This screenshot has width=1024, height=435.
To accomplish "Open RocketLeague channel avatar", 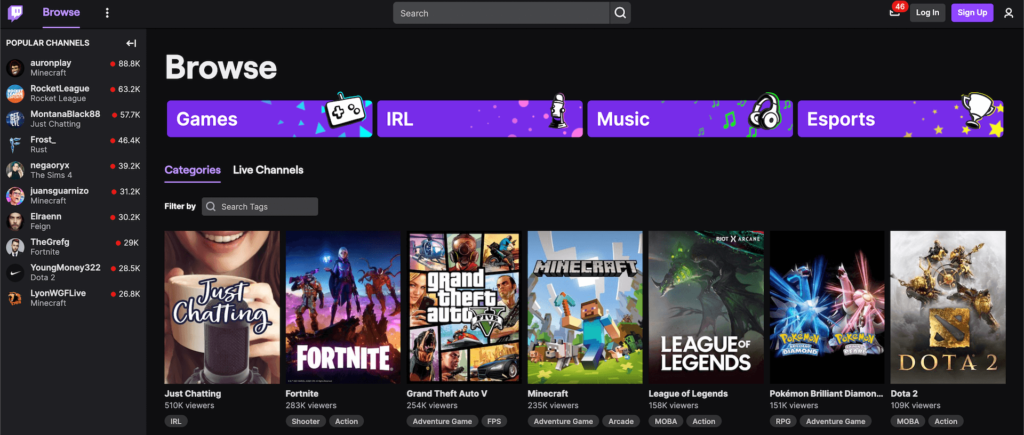I will (x=15, y=93).
